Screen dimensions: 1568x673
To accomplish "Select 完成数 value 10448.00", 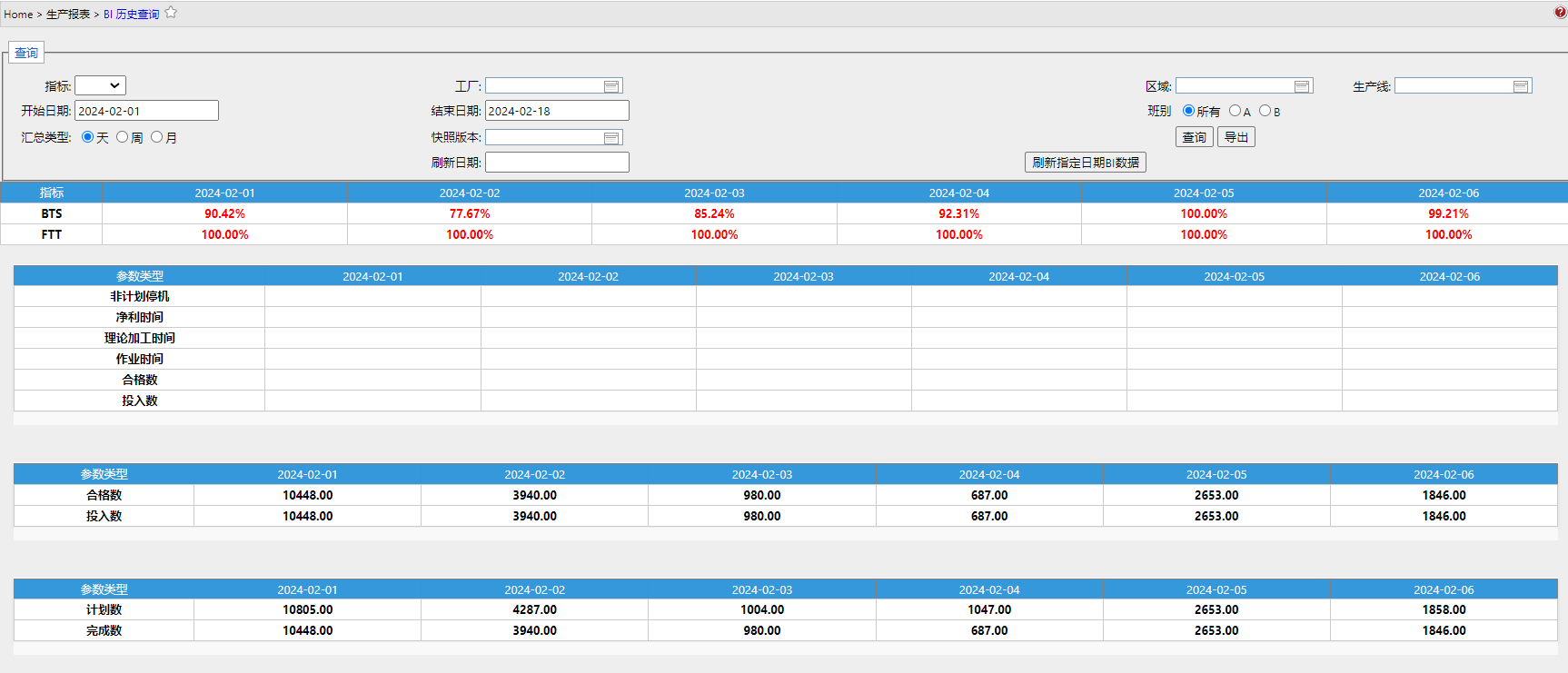I will tap(308, 631).
